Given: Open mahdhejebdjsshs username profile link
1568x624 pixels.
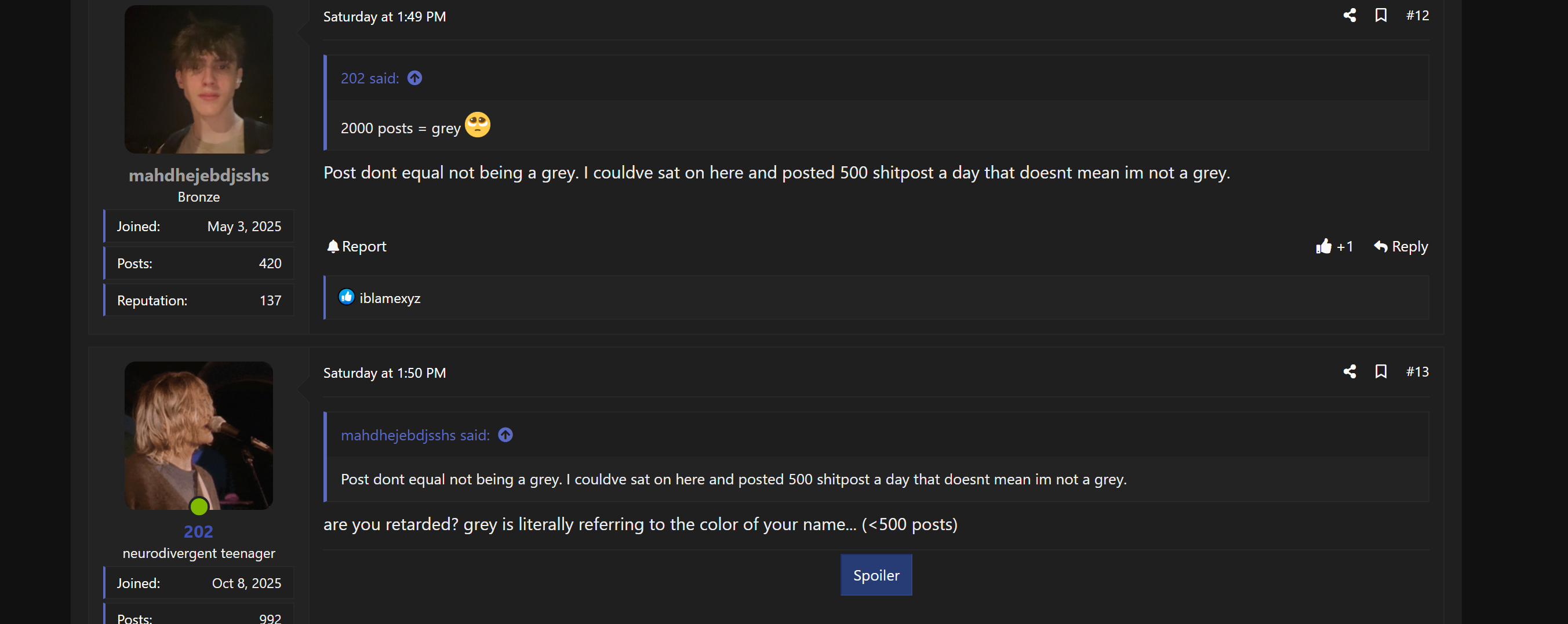Looking at the screenshot, I should (198, 176).
